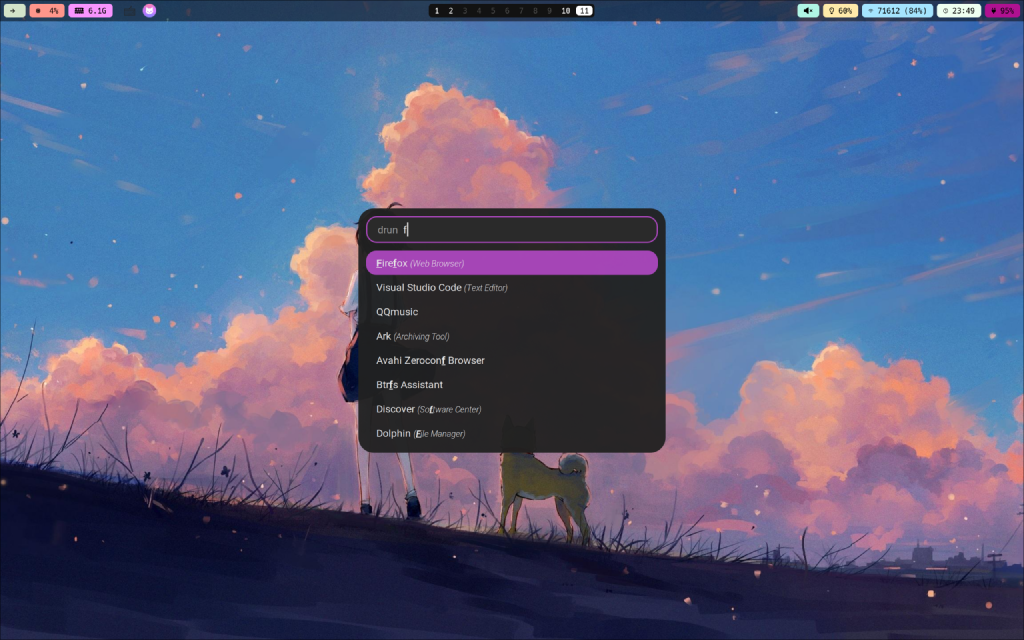Launch Firefox from the launcher results
The image size is (1024, 640).
coord(511,263)
